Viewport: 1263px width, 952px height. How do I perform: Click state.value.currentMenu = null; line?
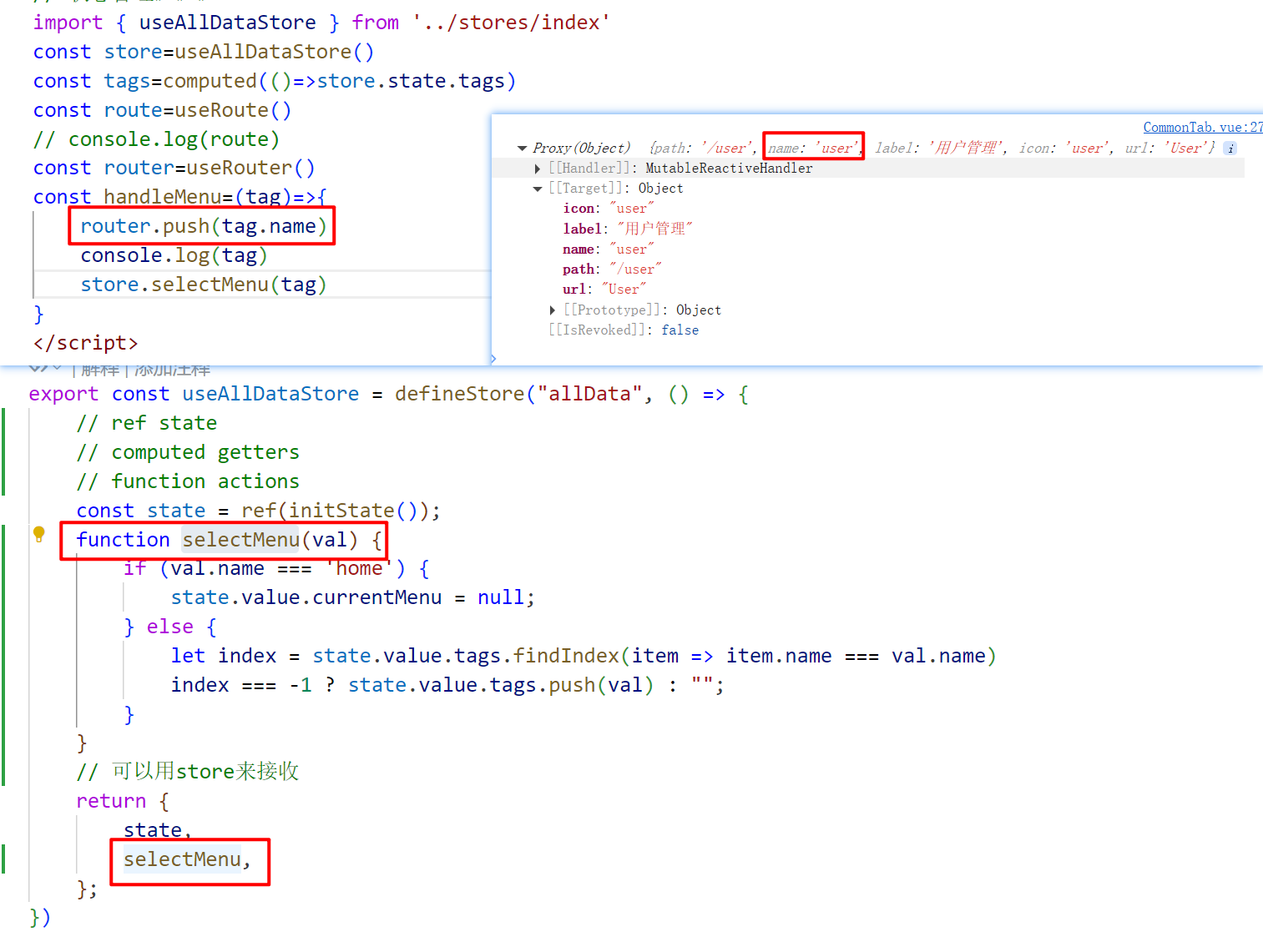point(352,597)
